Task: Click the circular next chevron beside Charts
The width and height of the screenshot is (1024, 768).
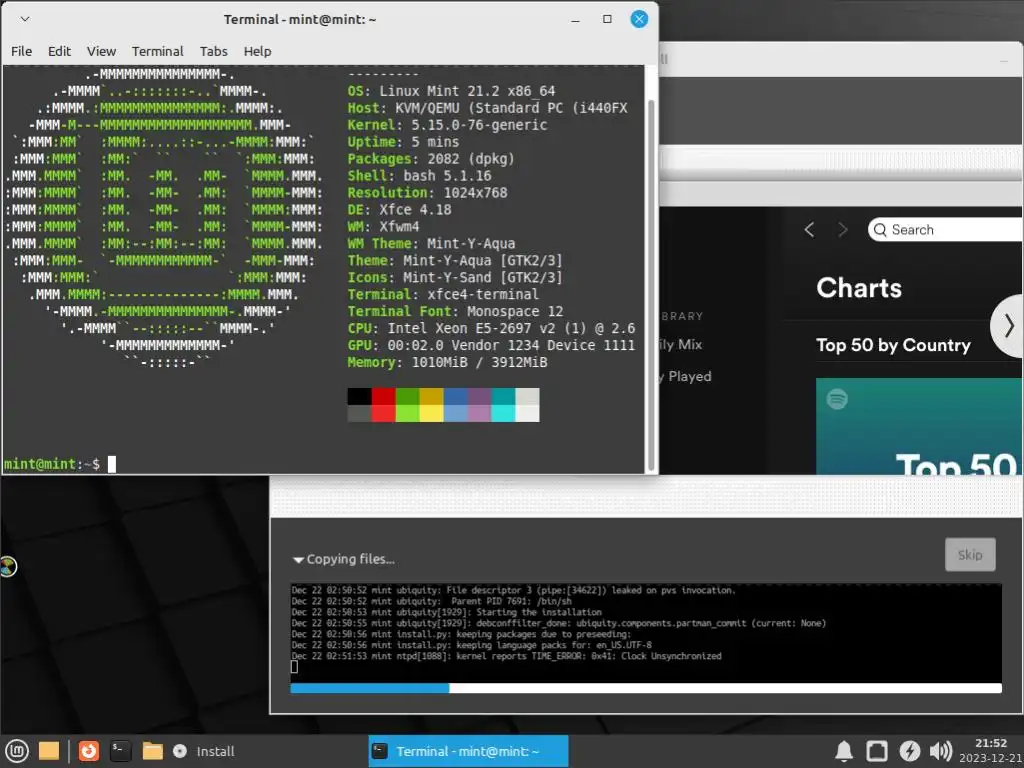Action: coord(1008,326)
